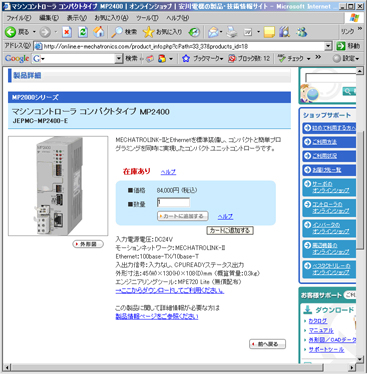Click the カートに追加する button
The height and width of the screenshot is (374, 367).
point(183,216)
